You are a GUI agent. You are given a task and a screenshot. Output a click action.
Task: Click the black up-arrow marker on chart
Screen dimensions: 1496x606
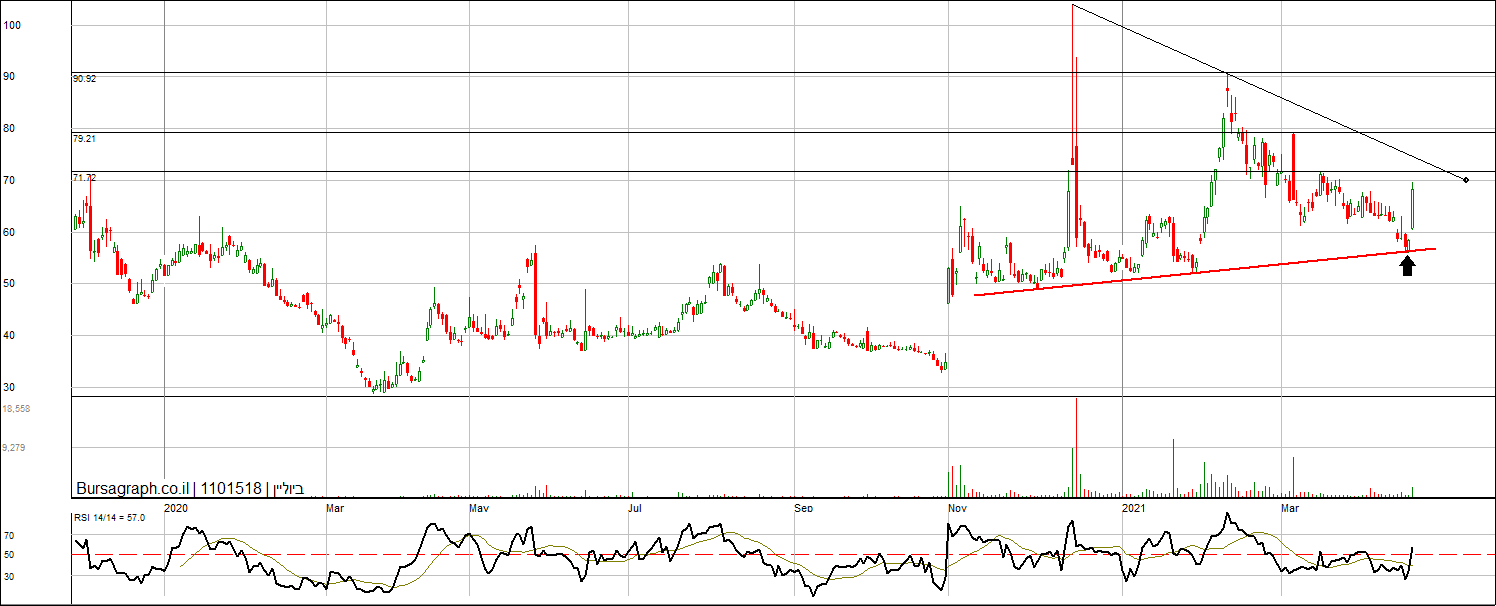pos(1407,265)
